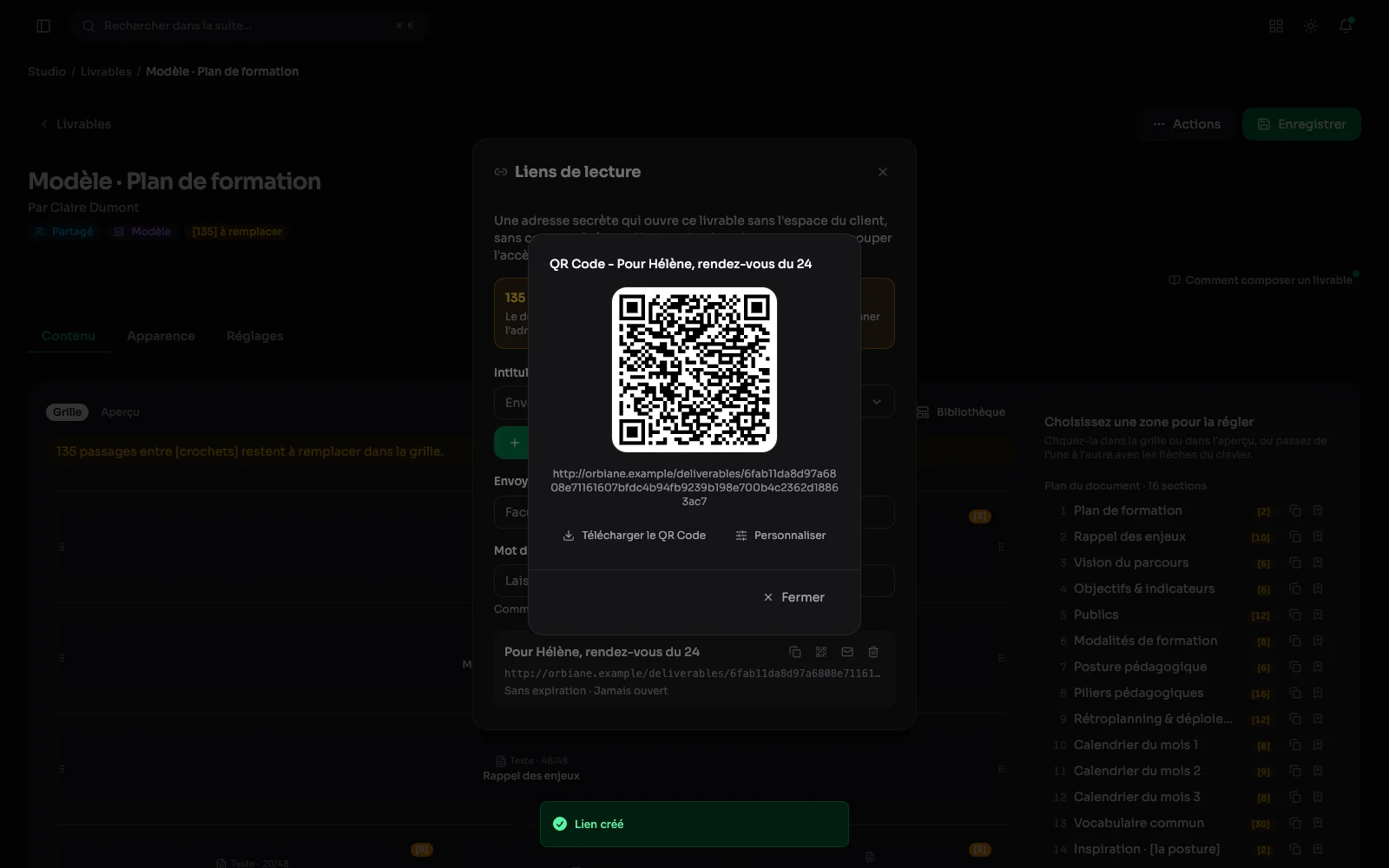Screen dimensions: 1389x868
Task: Bookmark the Objectifs & indicateurs section
Action: [x=1318, y=589]
